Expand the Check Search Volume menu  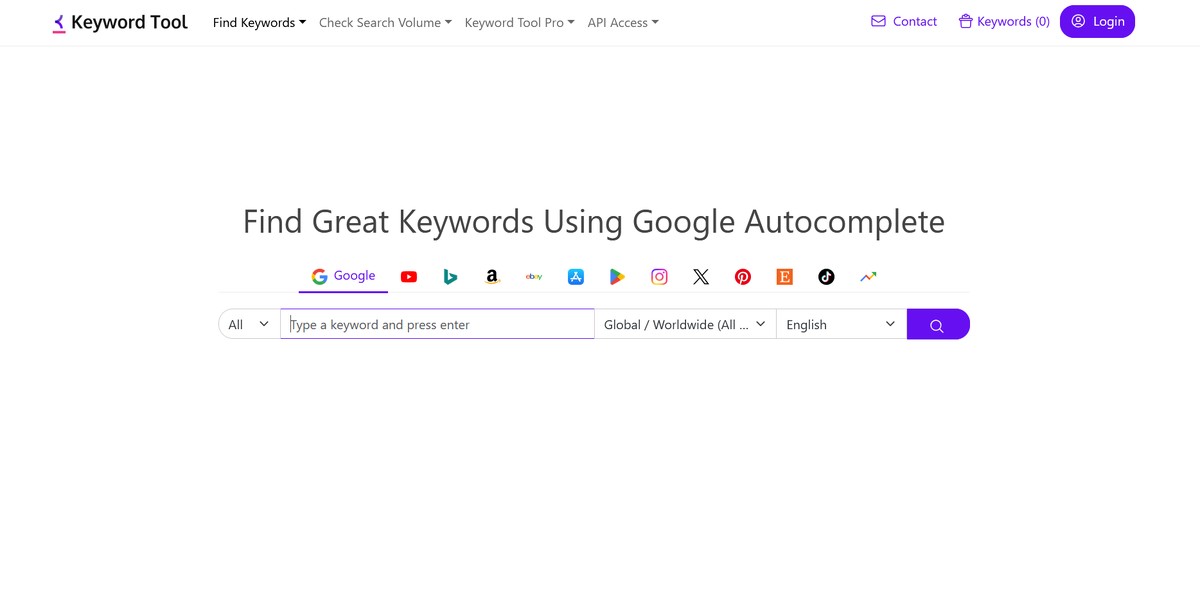pyautogui.click(x=385, y=22)
